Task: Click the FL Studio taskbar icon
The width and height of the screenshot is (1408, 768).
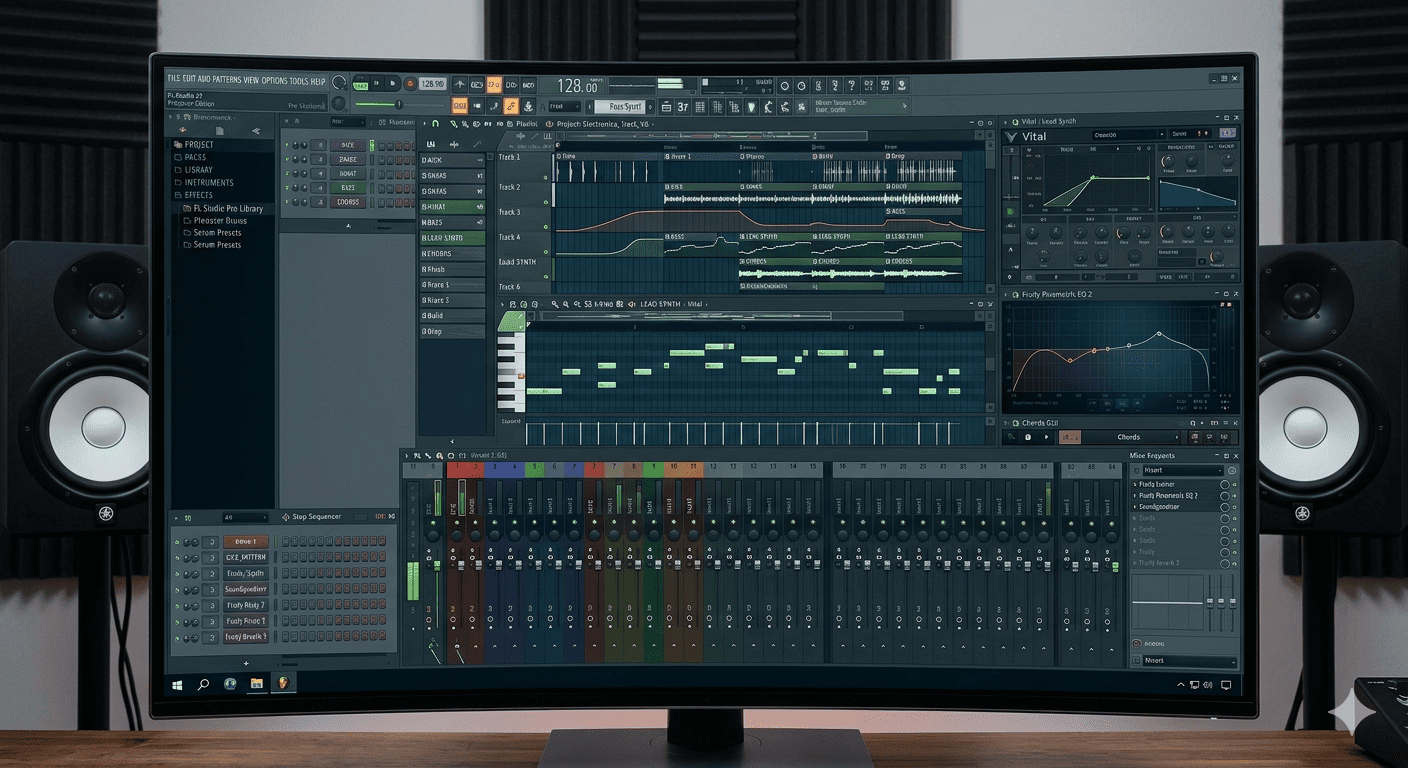Action: [x=283, y=683]
